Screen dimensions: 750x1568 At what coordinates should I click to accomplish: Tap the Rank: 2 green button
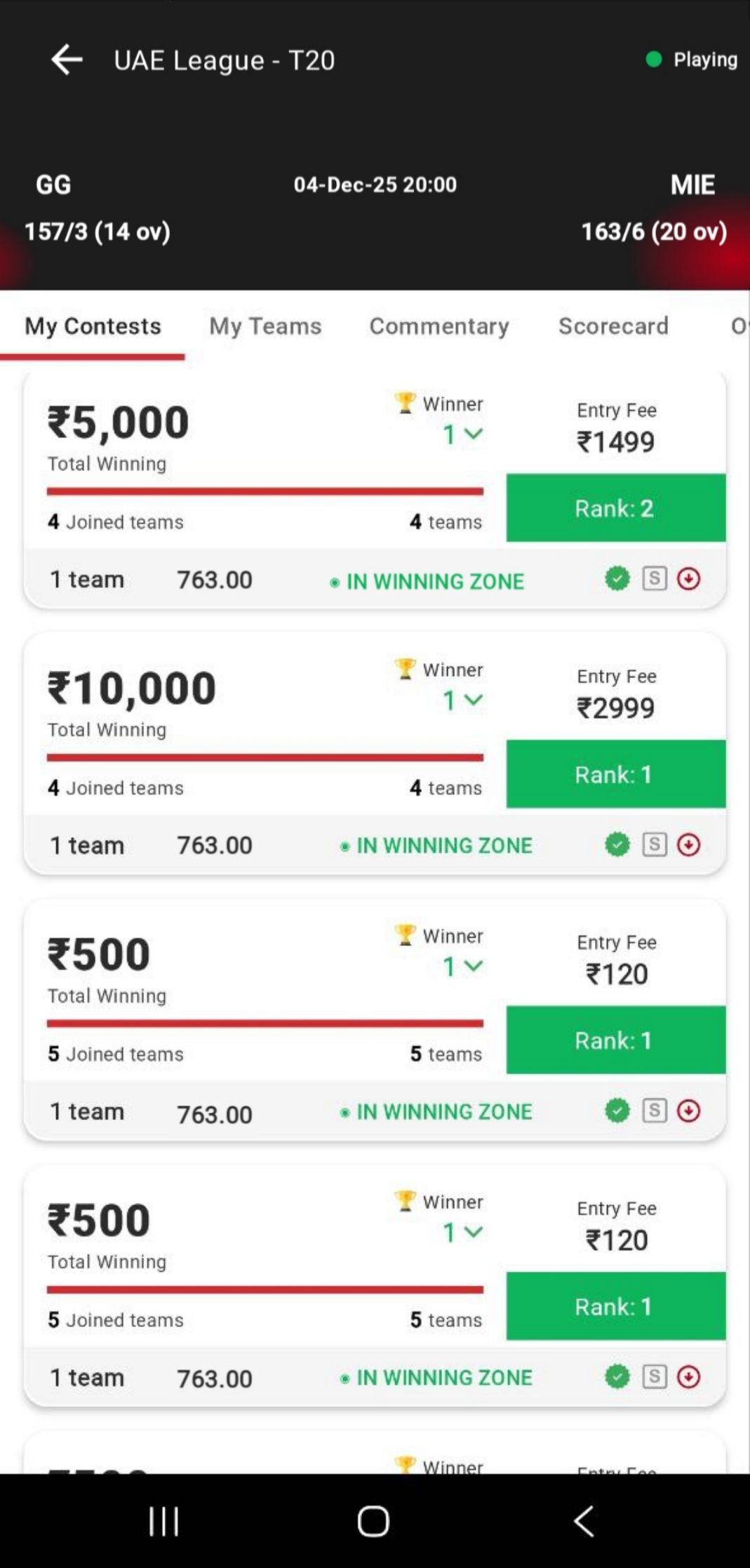tap(615, 507)
